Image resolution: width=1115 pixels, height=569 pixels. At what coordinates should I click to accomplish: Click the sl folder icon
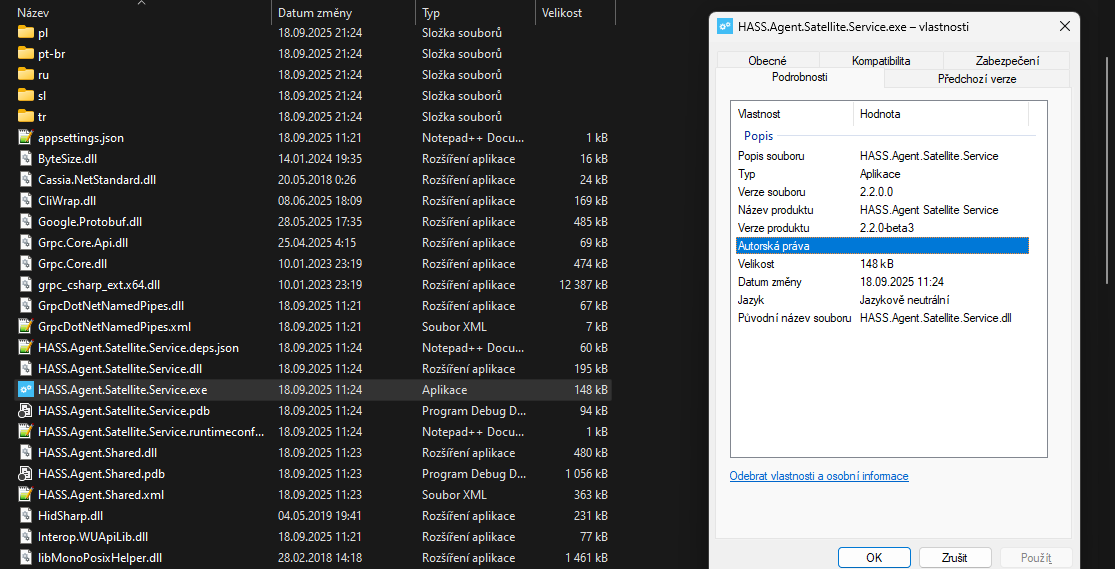click(26, 95)
